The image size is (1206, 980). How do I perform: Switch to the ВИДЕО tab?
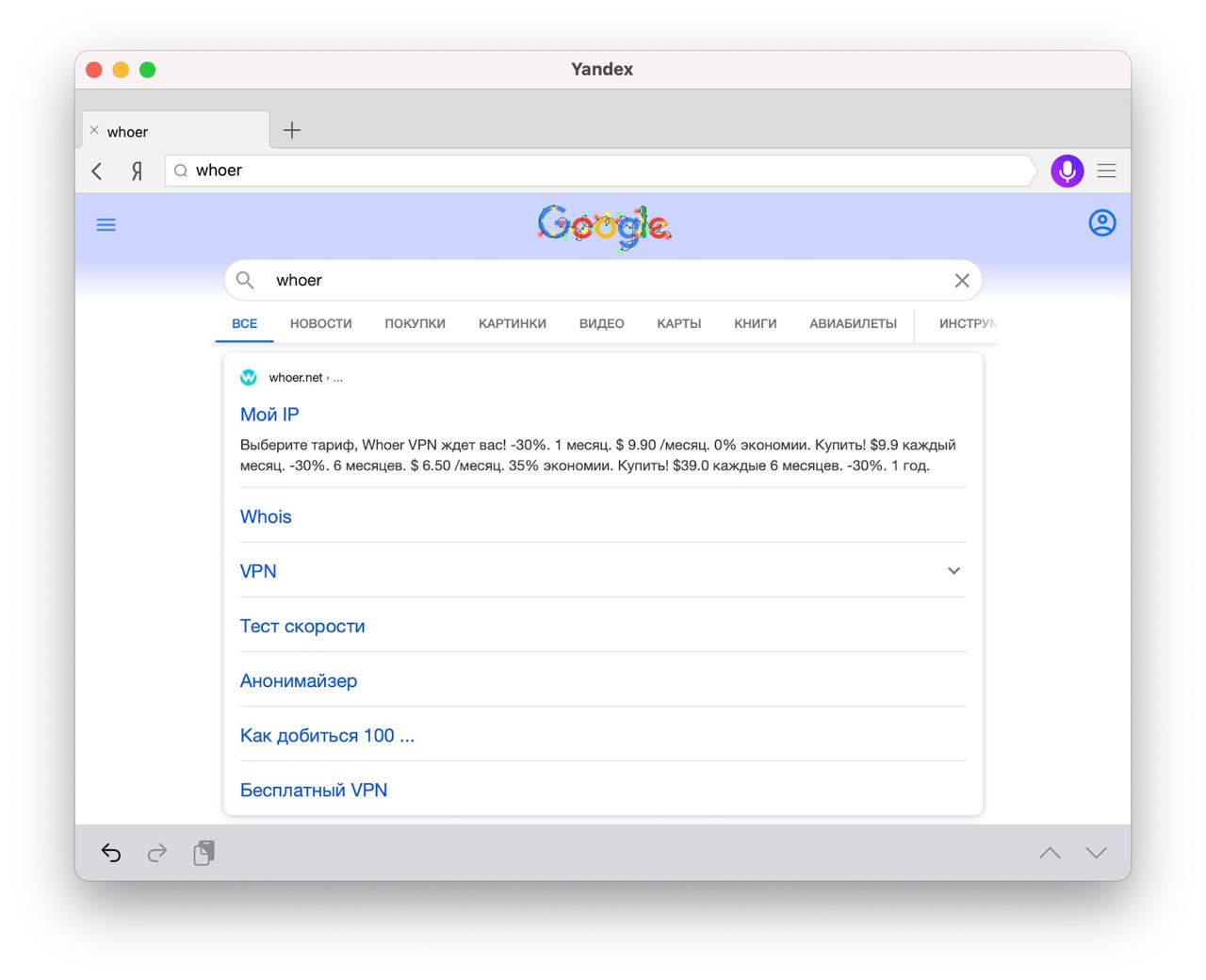click(x=602, y=323)
